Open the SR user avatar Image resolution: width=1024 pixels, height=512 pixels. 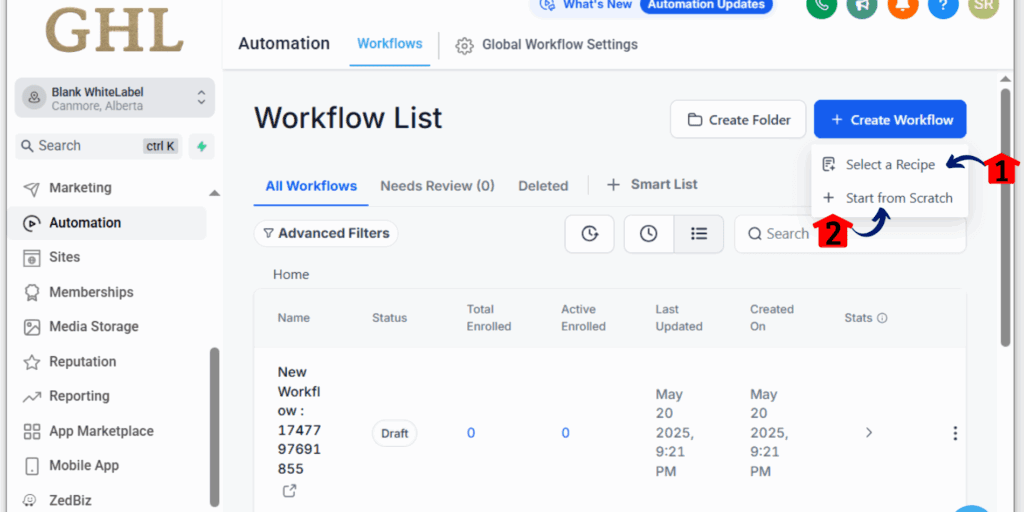[x=984, y=5]
